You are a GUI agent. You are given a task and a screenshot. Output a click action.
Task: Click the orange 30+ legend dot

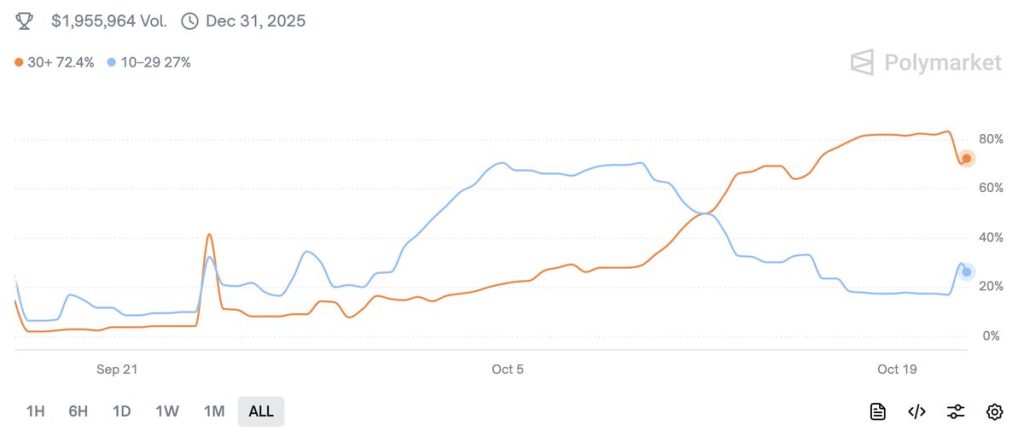pyautogui.click(x=19, y=62)
